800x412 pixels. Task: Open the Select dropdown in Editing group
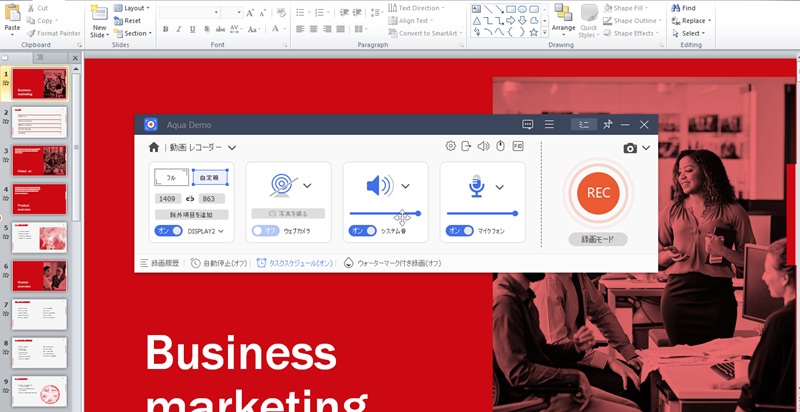[688, 33]
